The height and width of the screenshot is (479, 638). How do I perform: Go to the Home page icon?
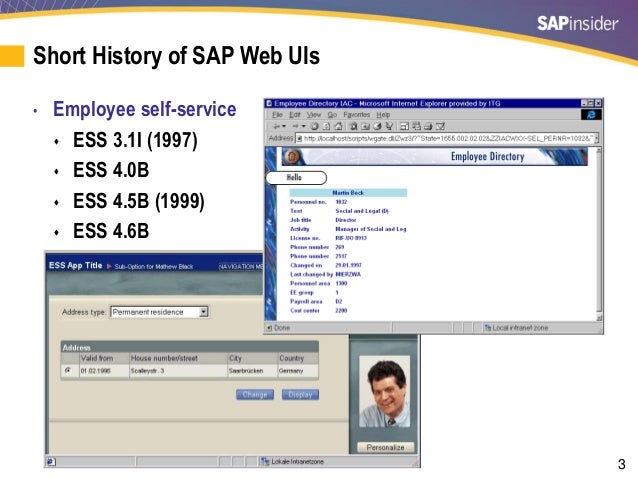click(x=338, y=126)
